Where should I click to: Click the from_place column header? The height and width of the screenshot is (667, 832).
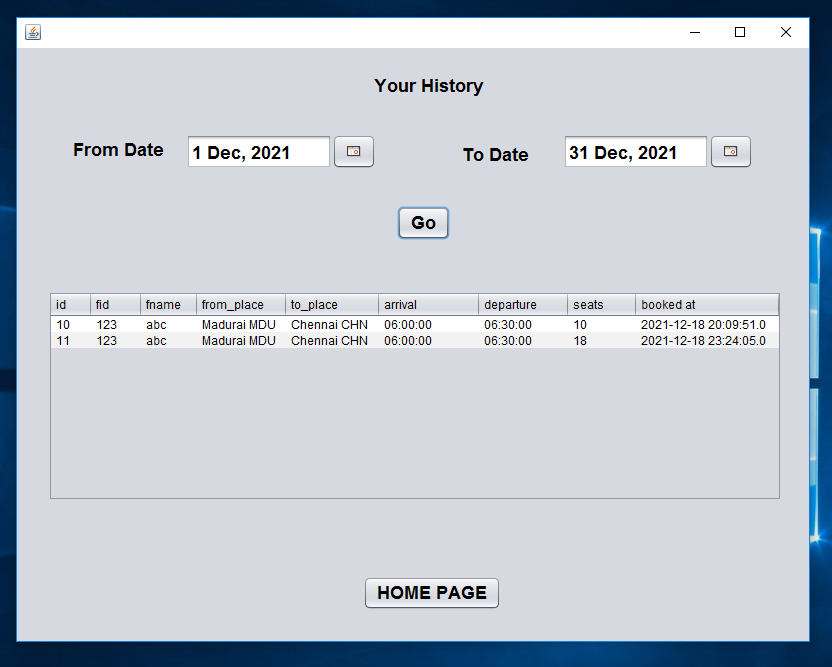241,305
